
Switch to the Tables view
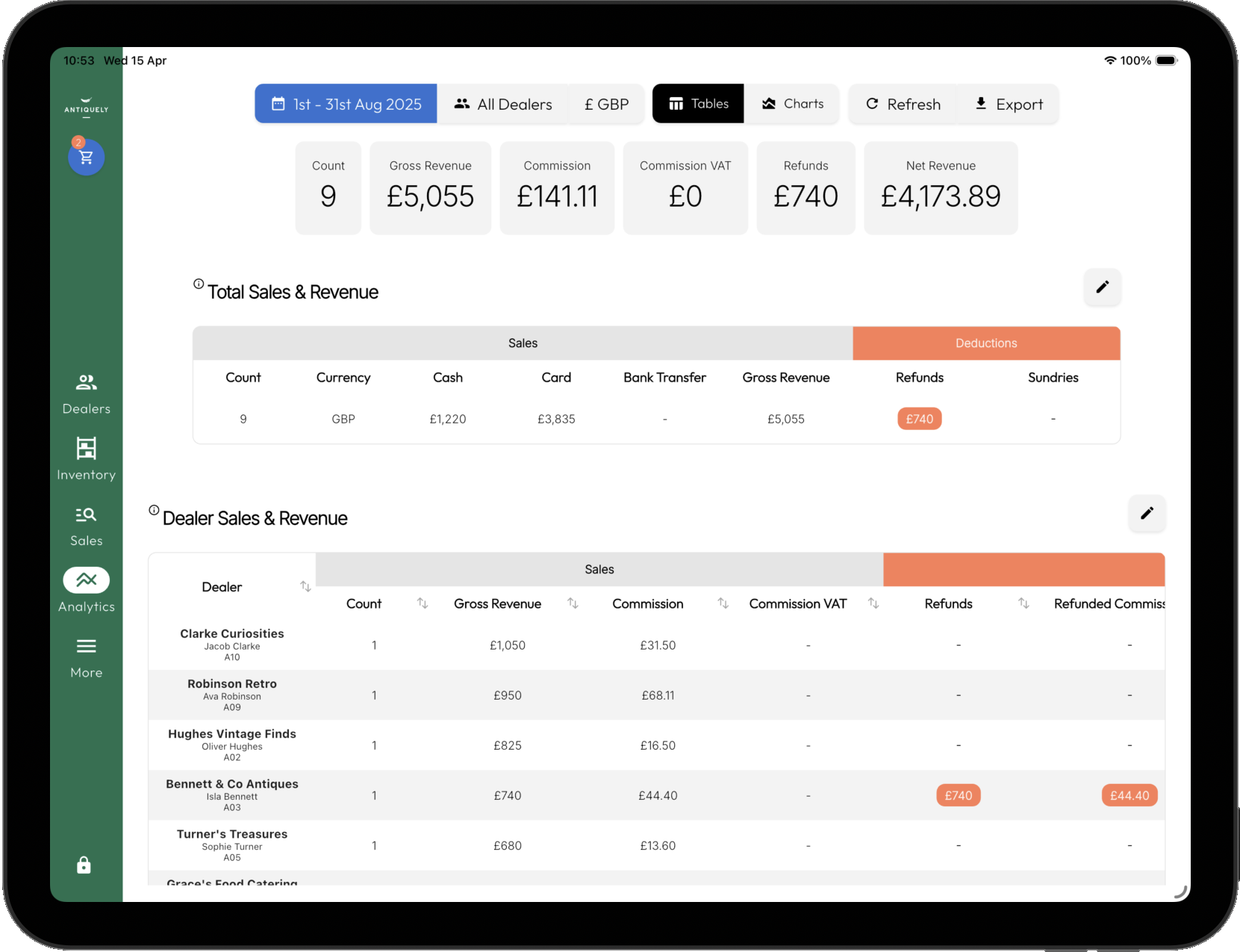[698, 104]
